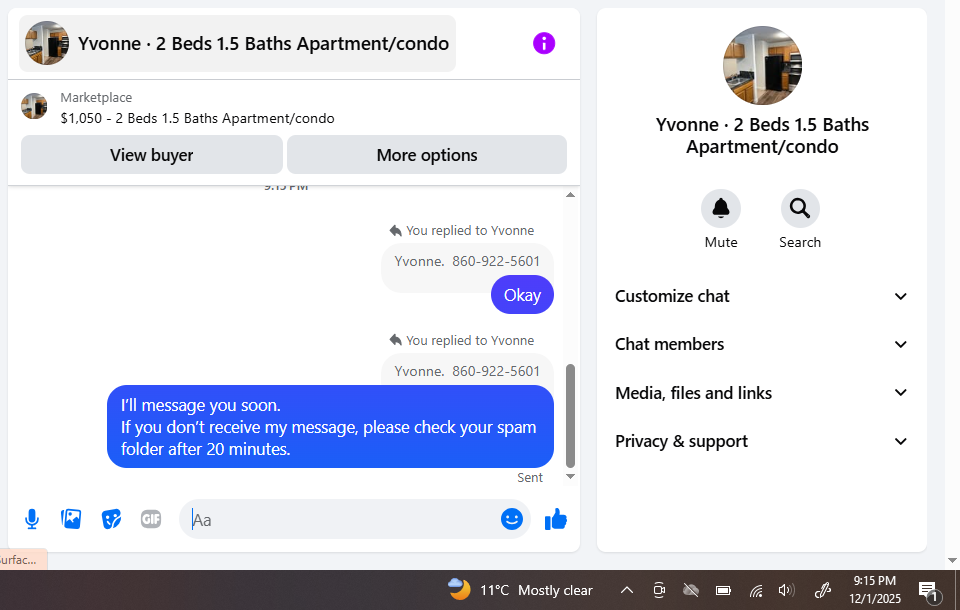Click the 'You replied to Yvonne' label above Okay
Image resolution: width=960 pixels, height=610 pixels.
pyautogui.click(x=470, y=230)
